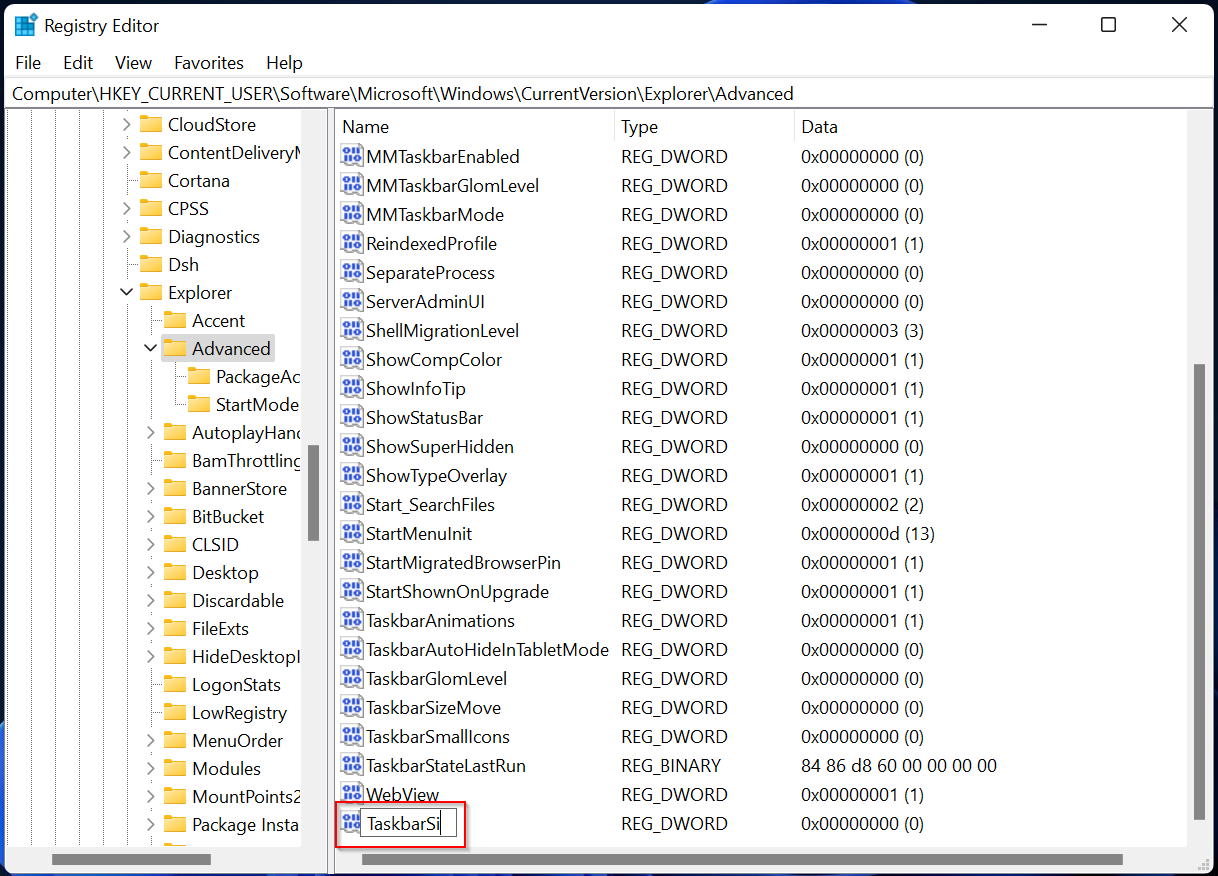Click the DWORD icon beside MMTaskbarEnabled
The height and width of the screenshot is (876, 1218).
351,156
